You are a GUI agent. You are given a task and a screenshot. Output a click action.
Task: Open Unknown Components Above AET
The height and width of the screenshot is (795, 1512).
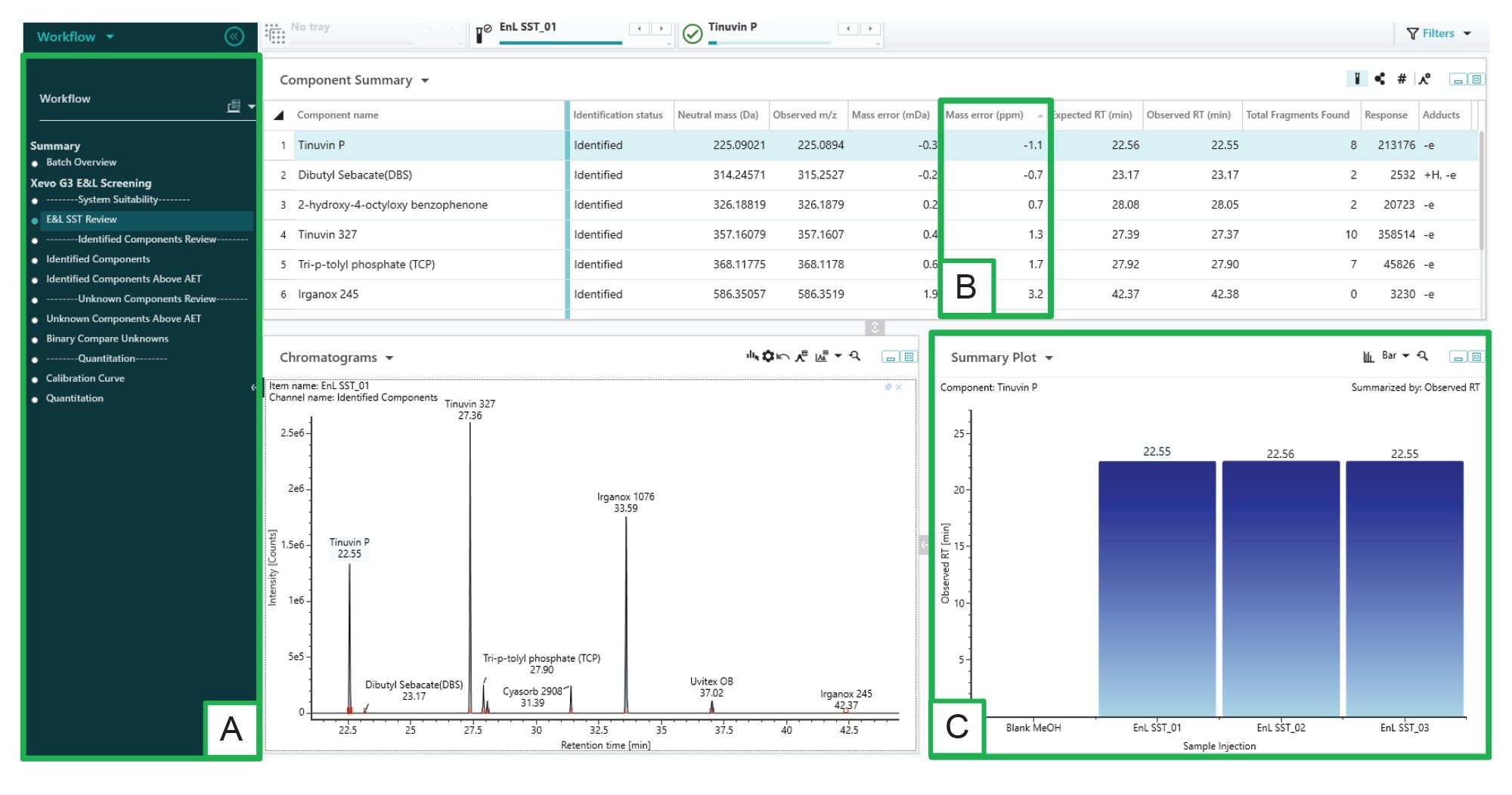click(123, 319)
